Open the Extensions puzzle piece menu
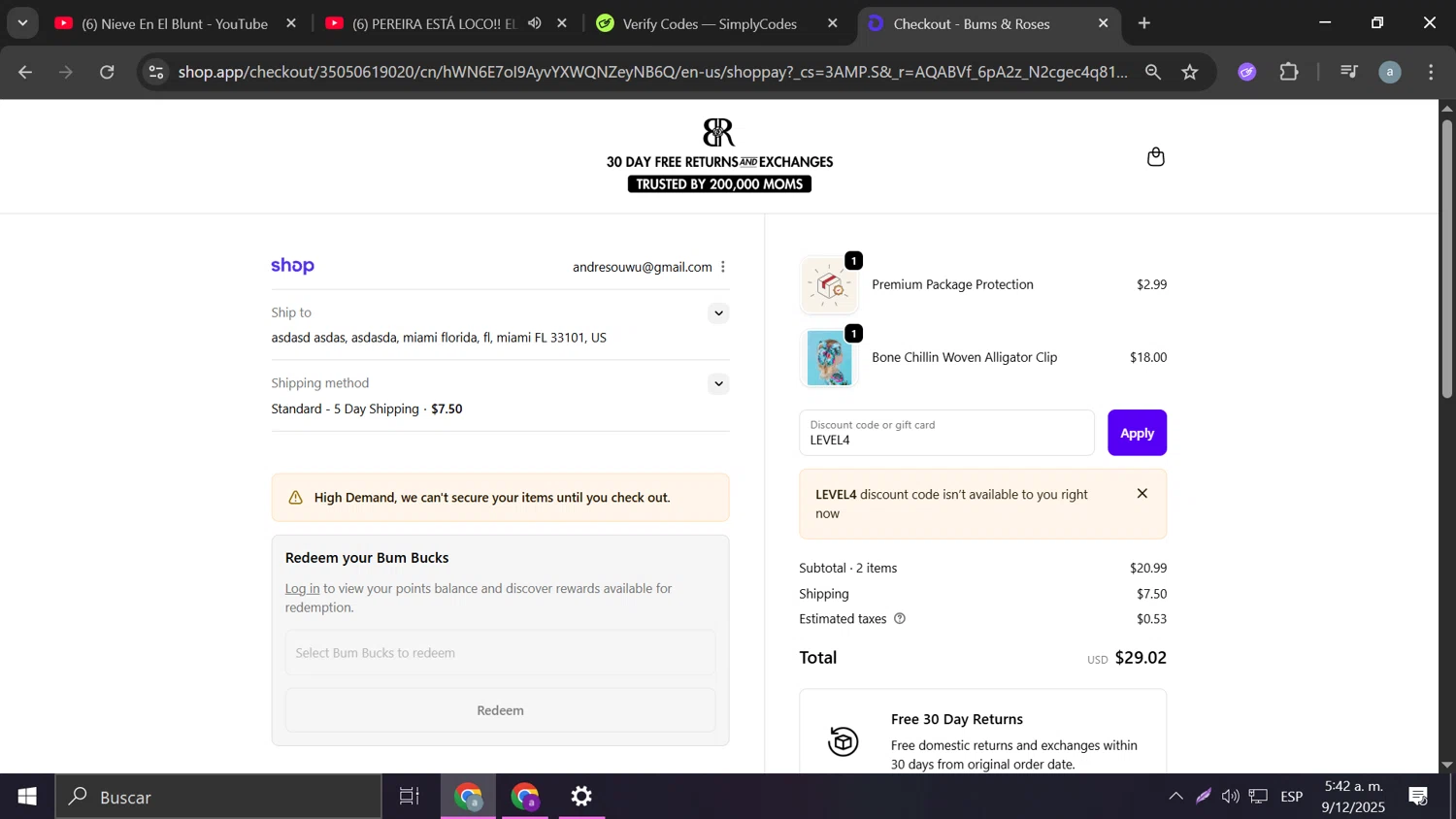The image size is (1456, 819). (x=1289, y=72)
